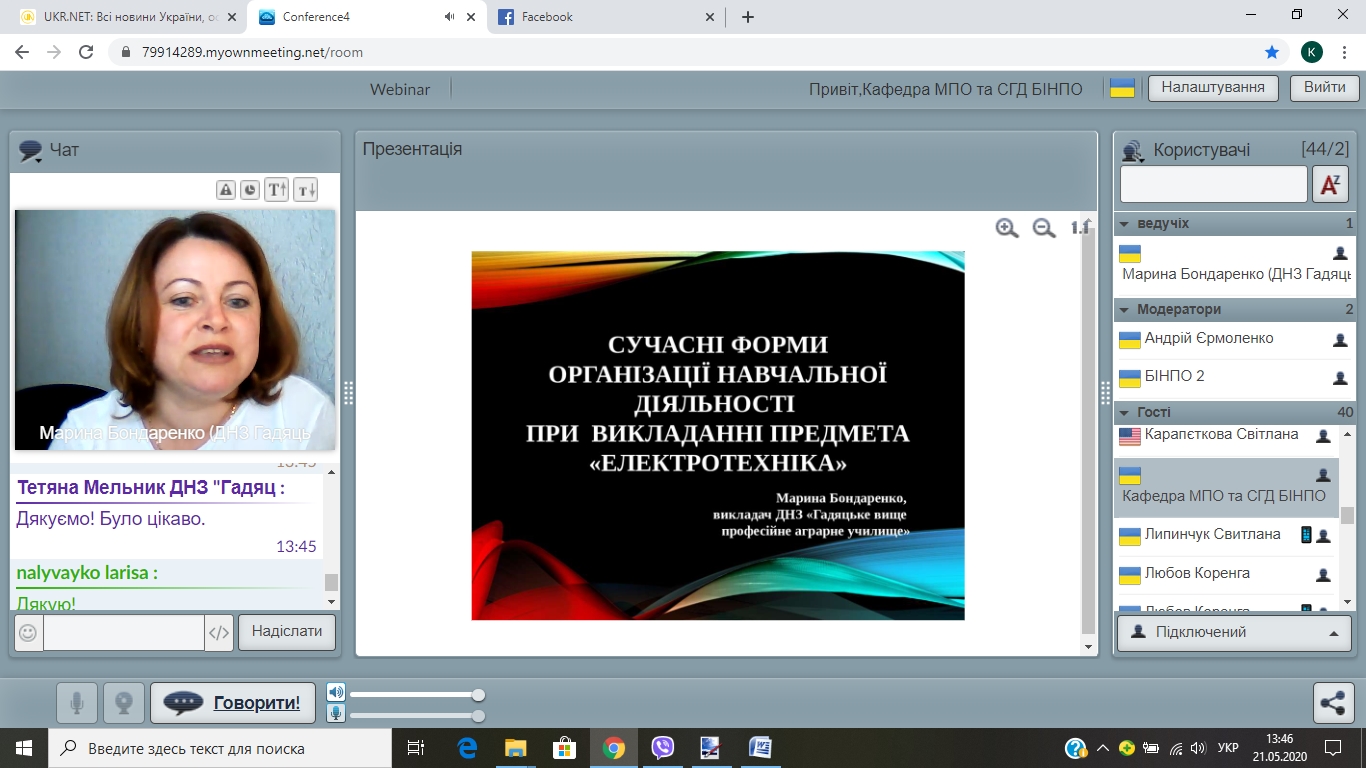Image resolution: width=1366 pixels, height=768 pixels.
Task: Sort users alphabetically with A-Z icon
Action: (x=1330, y=185)
